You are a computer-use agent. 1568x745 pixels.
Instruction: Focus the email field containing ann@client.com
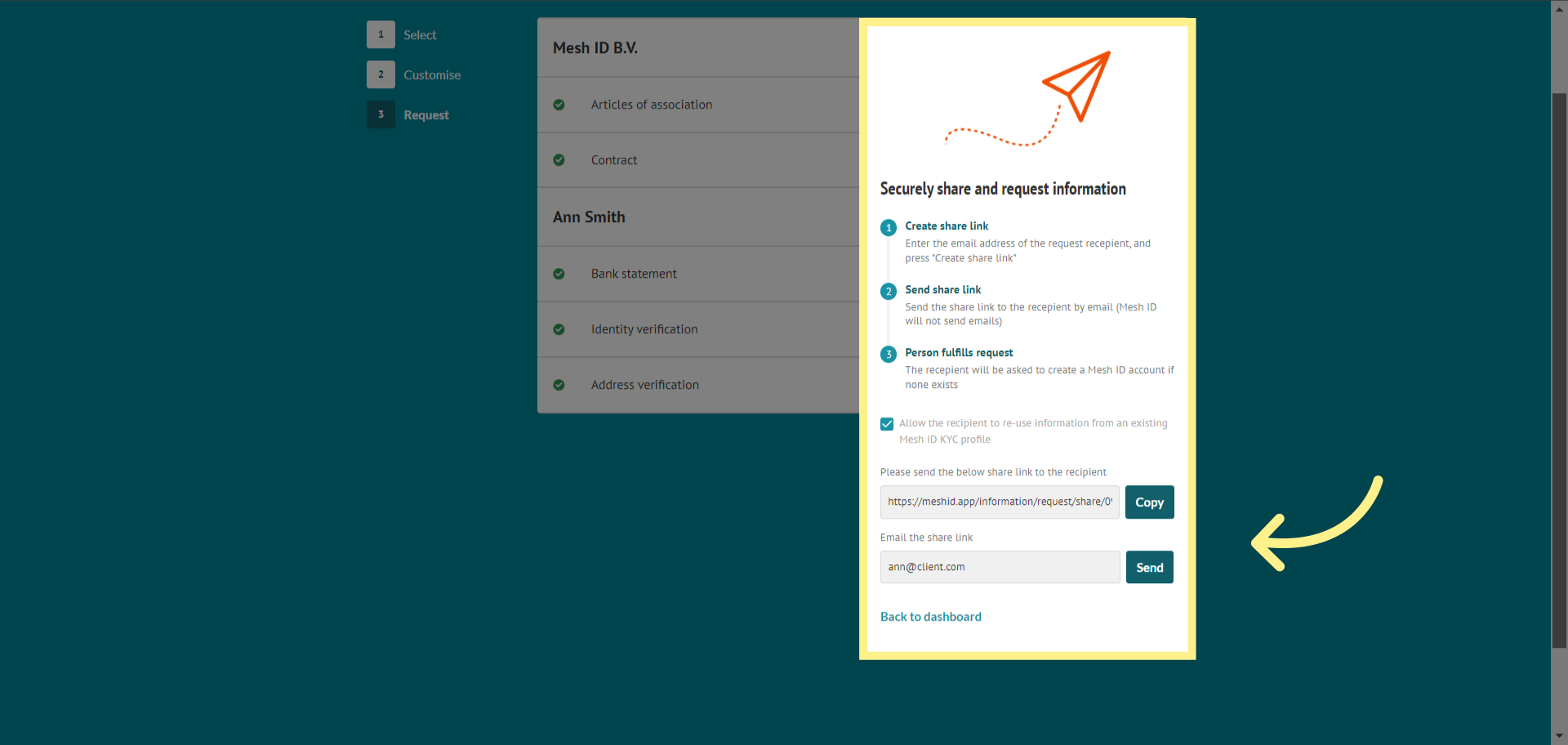[1000, 567]
